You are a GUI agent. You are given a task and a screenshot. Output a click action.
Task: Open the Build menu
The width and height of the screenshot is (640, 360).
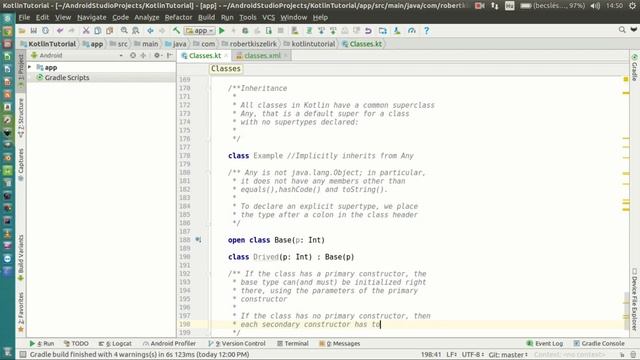[206, 18]
